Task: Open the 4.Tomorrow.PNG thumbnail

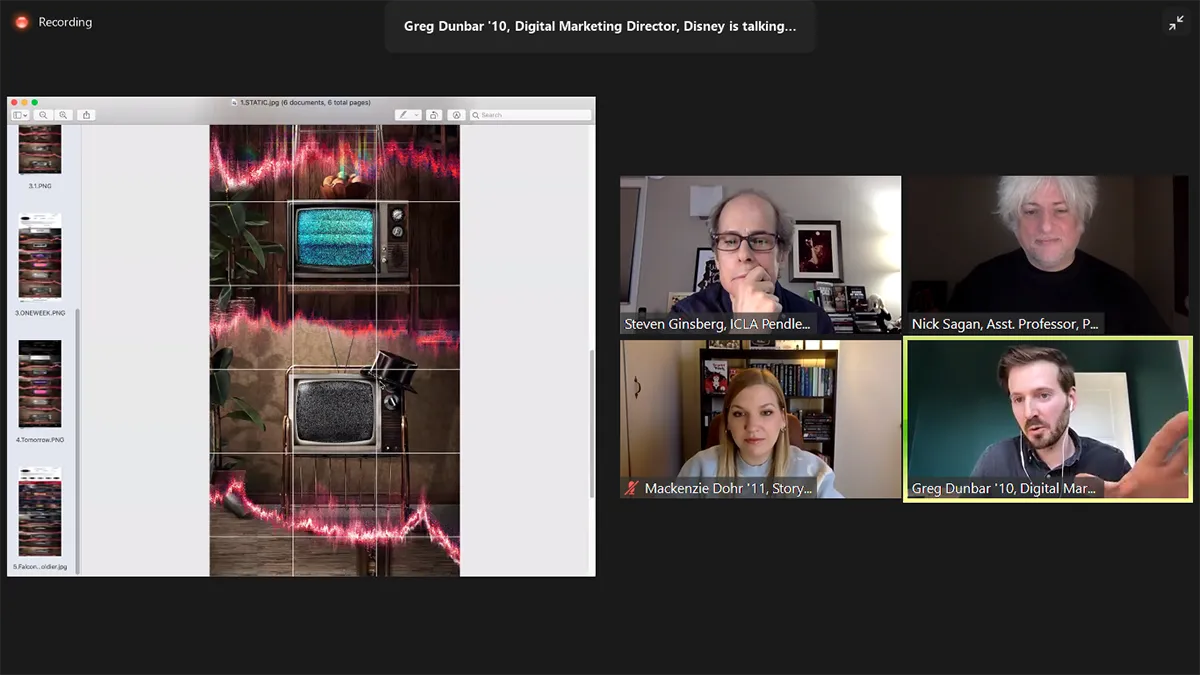Action: [x=38, y=385]
